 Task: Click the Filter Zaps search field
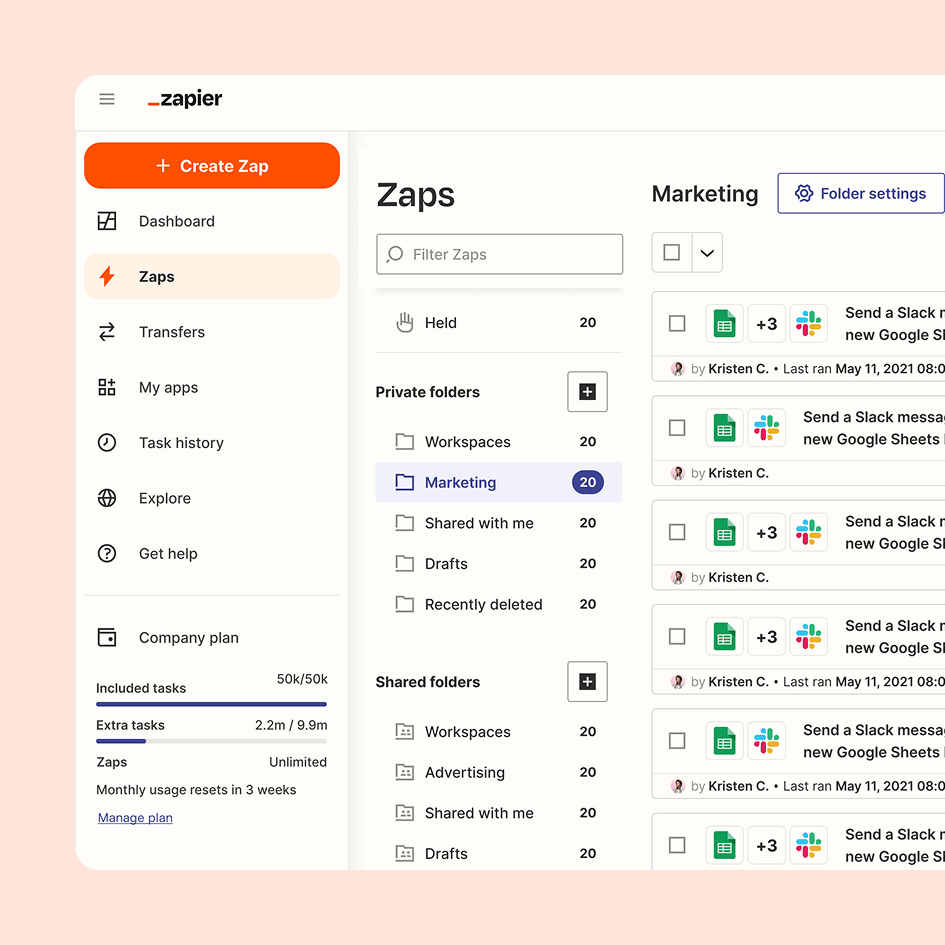500,254
